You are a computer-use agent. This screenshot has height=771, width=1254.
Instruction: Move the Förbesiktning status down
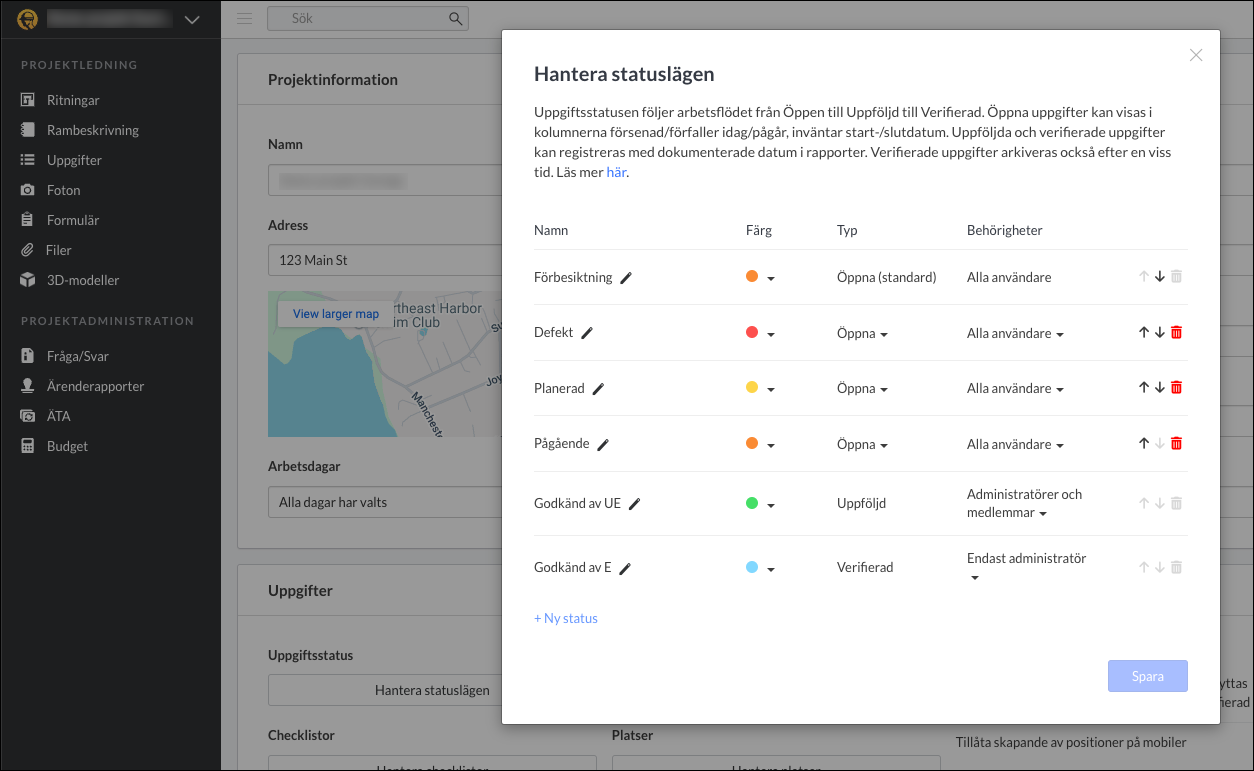point(1160,277)
